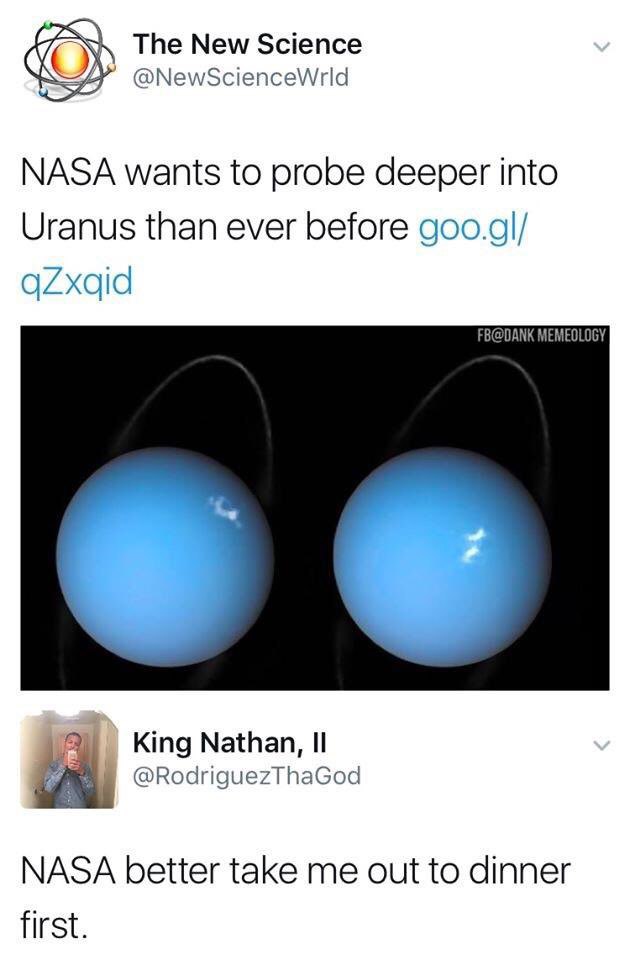
Task: Open the @NewScienceWrld handle
Action: (x=241, y=77)
